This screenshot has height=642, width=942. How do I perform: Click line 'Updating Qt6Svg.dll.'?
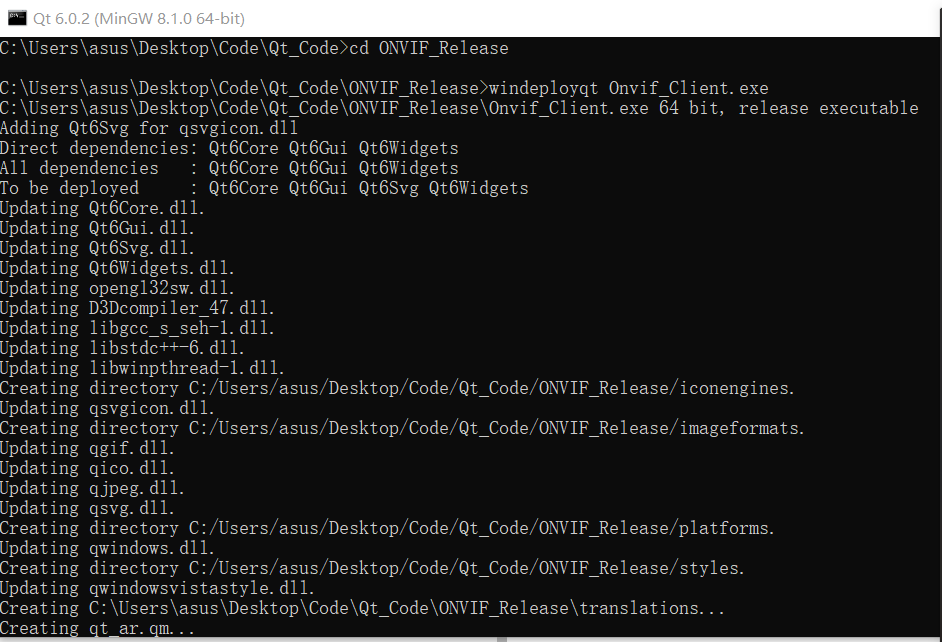click(x=97, y=248)
